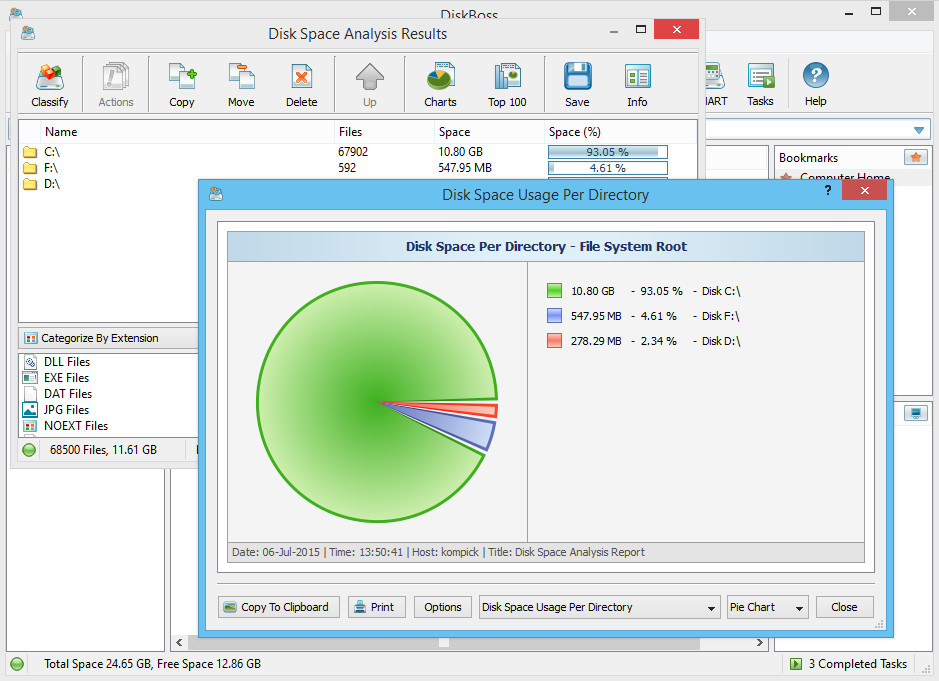This screenshot has height=681, width=939.
Task: Click the Print button
Action: [x=377, y=607]
